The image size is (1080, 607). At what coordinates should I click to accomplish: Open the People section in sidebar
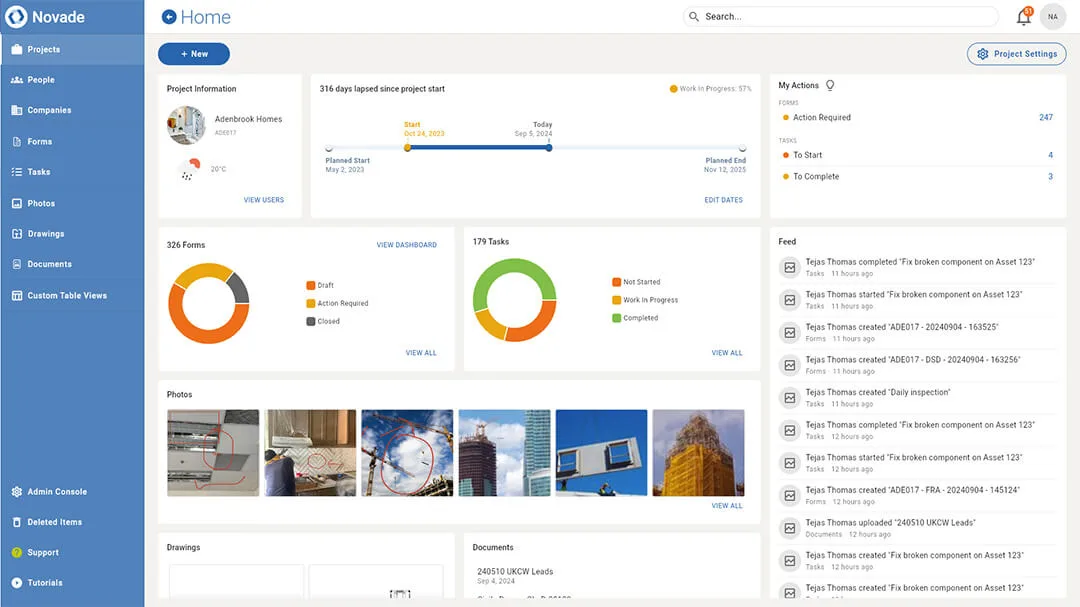point(41,80)
